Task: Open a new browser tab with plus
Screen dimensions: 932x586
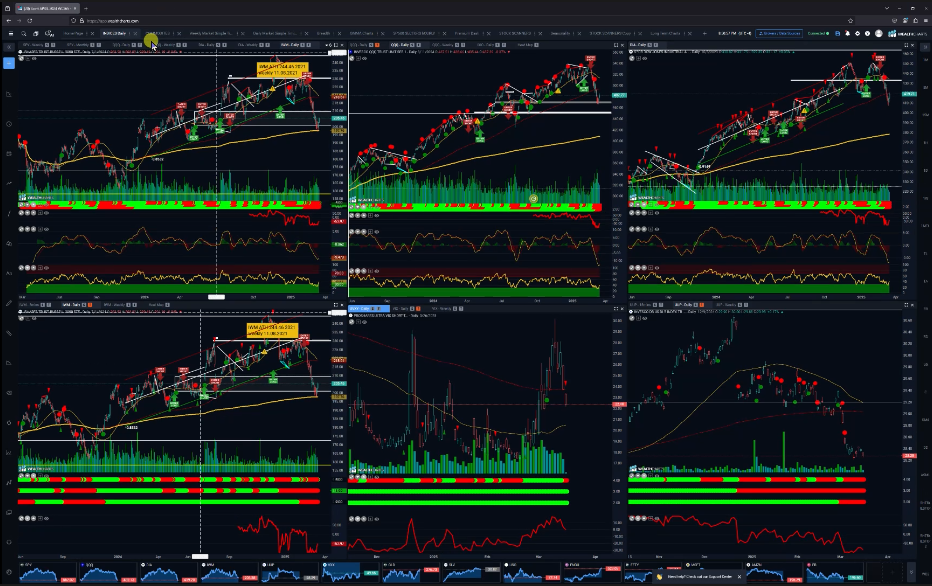Action: point(86,8)
